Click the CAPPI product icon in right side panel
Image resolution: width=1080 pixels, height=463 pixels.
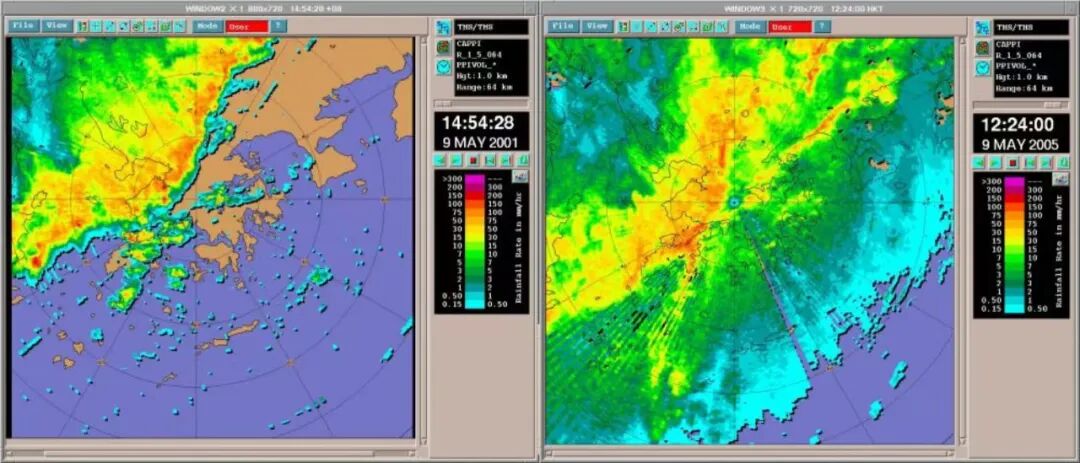(982, 48)
